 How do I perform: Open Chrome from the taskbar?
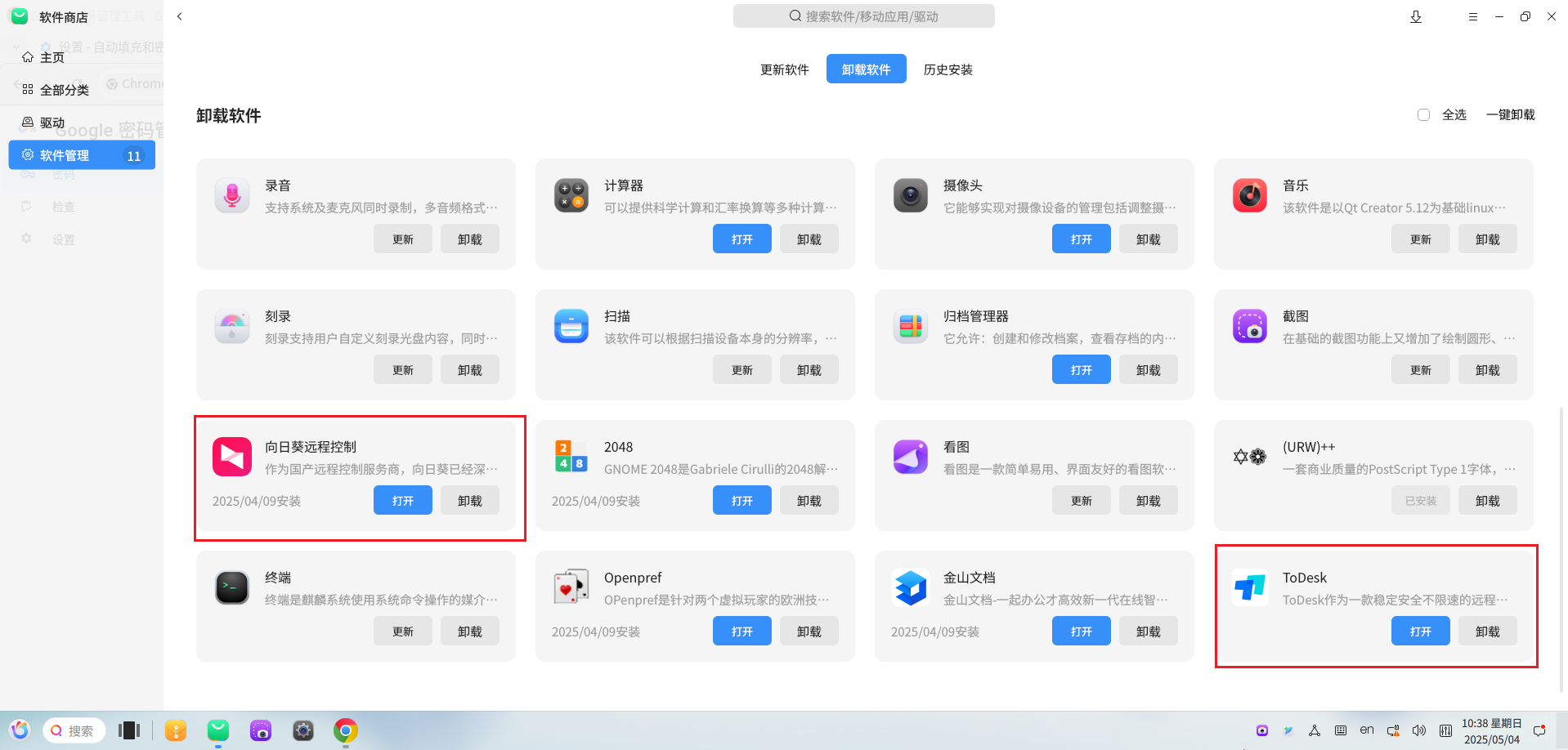click(x=346, y=730)
